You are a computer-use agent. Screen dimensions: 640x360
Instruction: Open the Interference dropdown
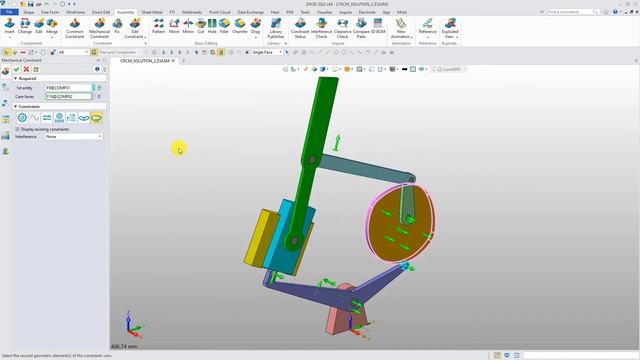(x=73, y=136)
